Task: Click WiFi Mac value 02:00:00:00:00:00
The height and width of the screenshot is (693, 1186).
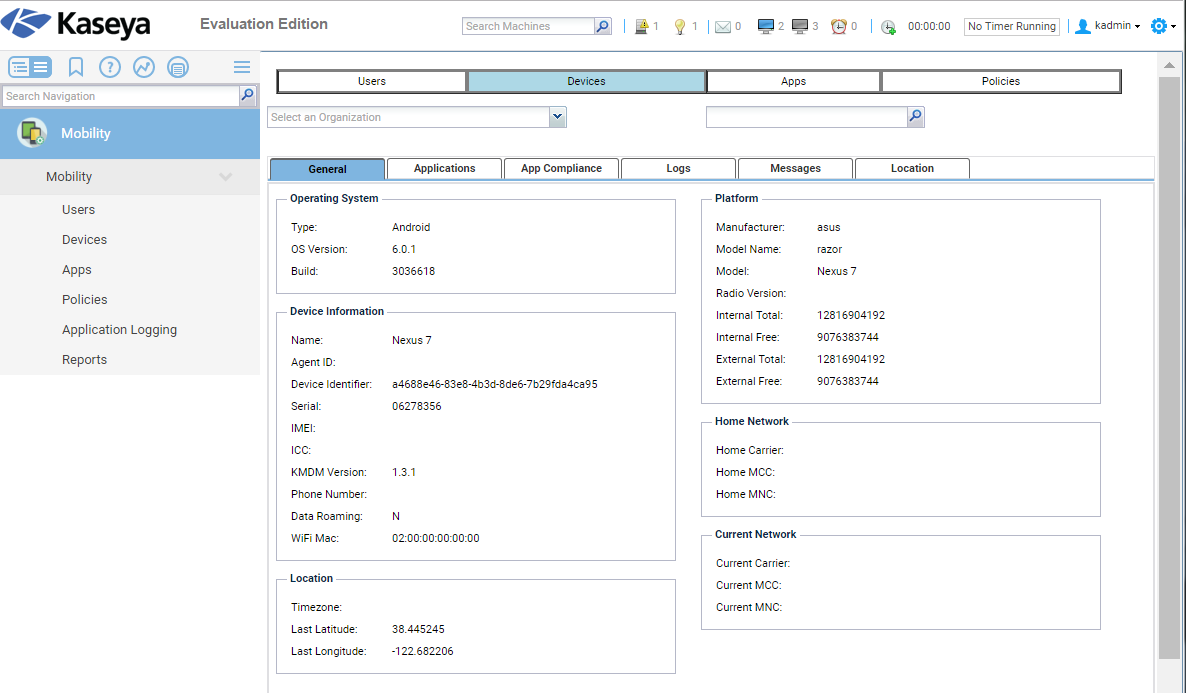Action: click(436, 539)
